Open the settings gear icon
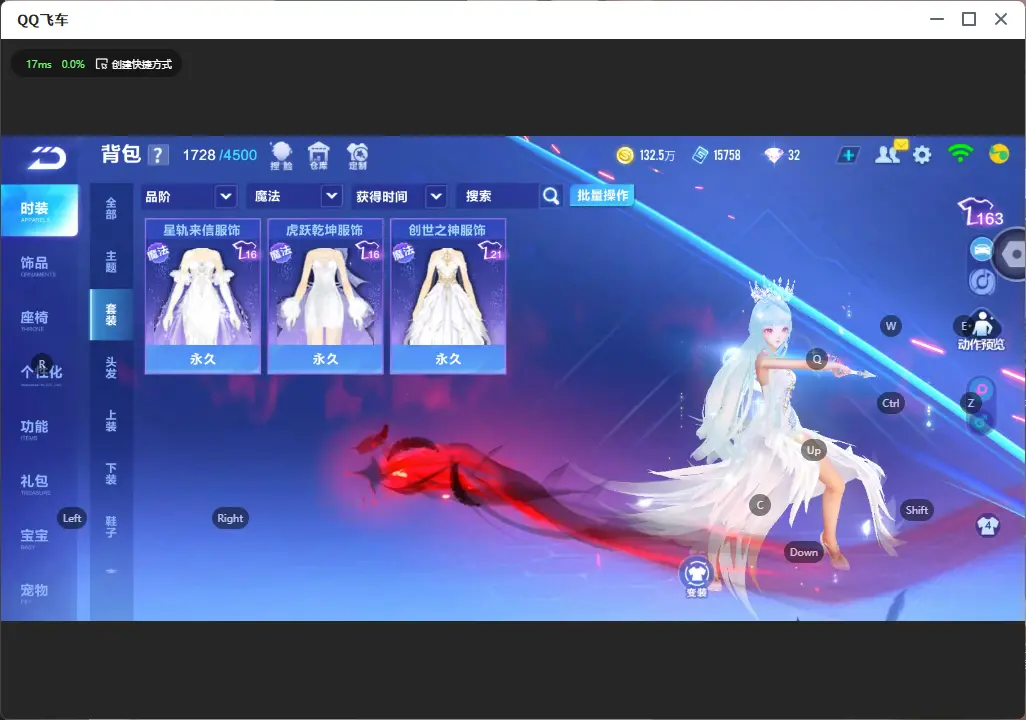The width and height of the screenshot is (1026, 720). (x=922, y=155)
